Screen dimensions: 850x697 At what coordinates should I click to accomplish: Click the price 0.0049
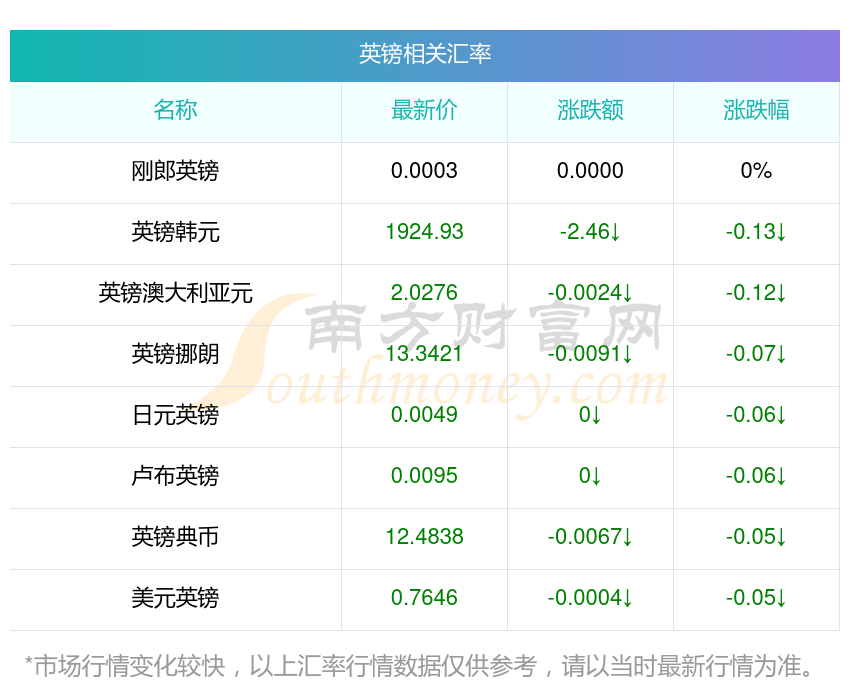[424, 415]
